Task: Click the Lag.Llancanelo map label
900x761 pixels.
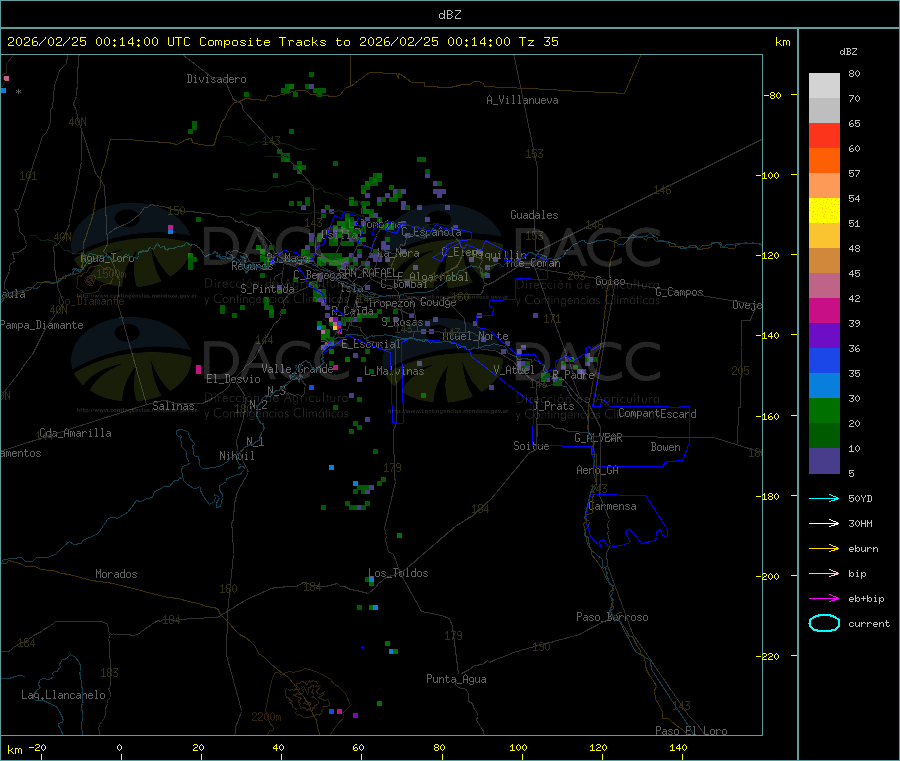Action: (x=64, y=695)
